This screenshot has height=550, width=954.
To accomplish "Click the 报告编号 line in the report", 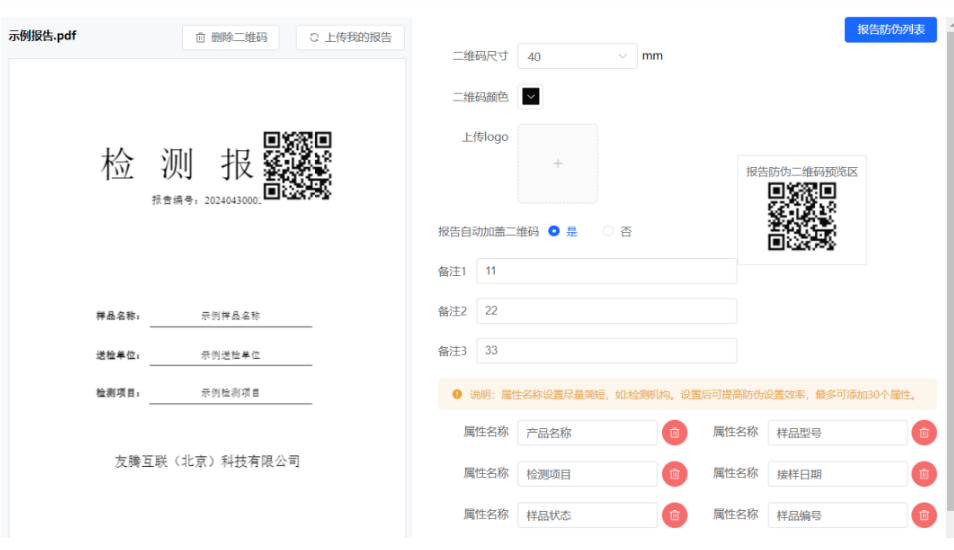I will (206, 200).
